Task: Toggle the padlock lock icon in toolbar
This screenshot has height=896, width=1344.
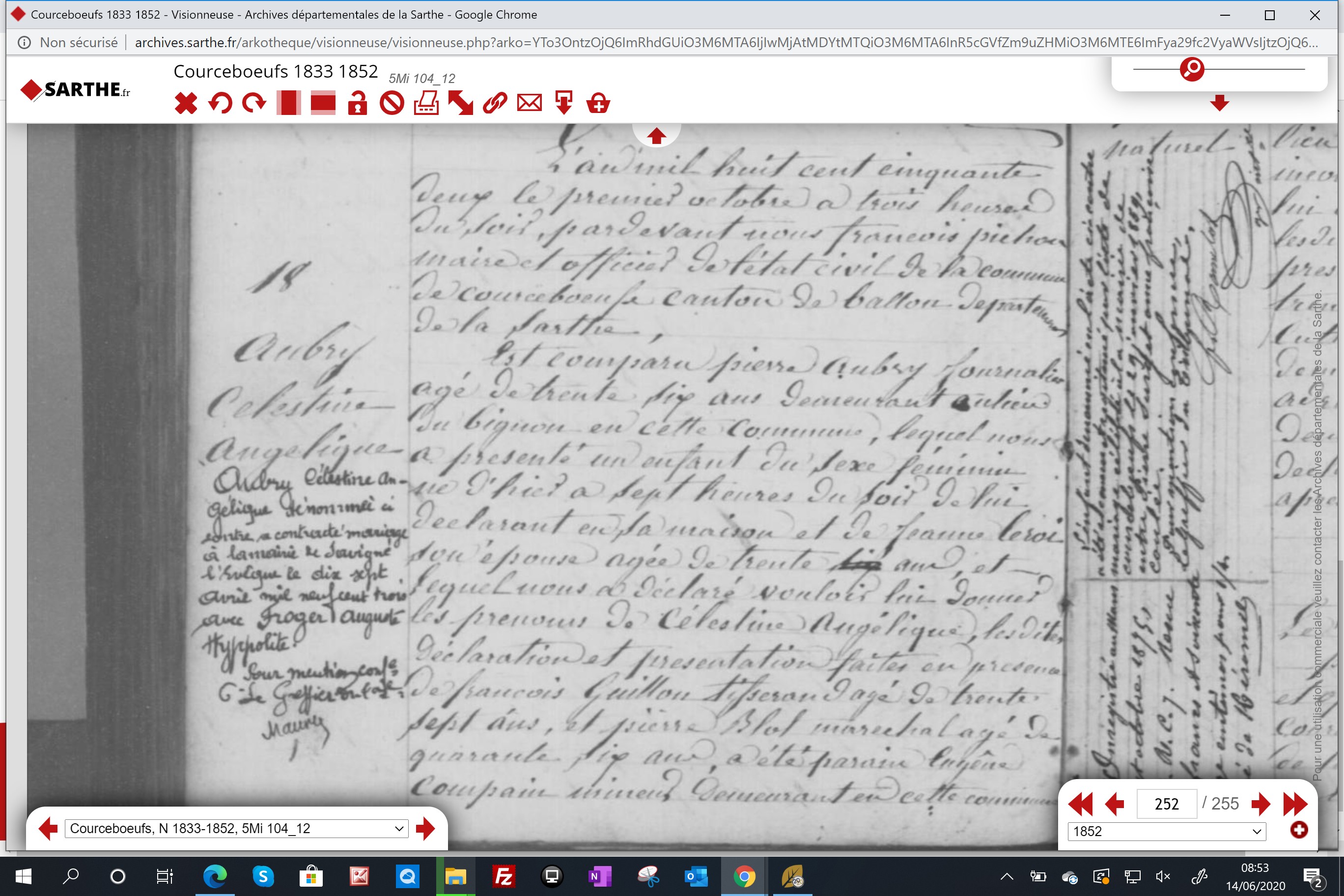Action: [x=357, y=104]
